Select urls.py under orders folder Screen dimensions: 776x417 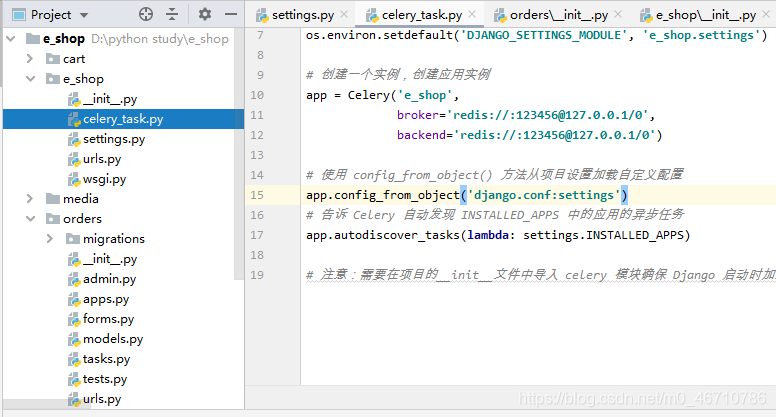[102, 399]
